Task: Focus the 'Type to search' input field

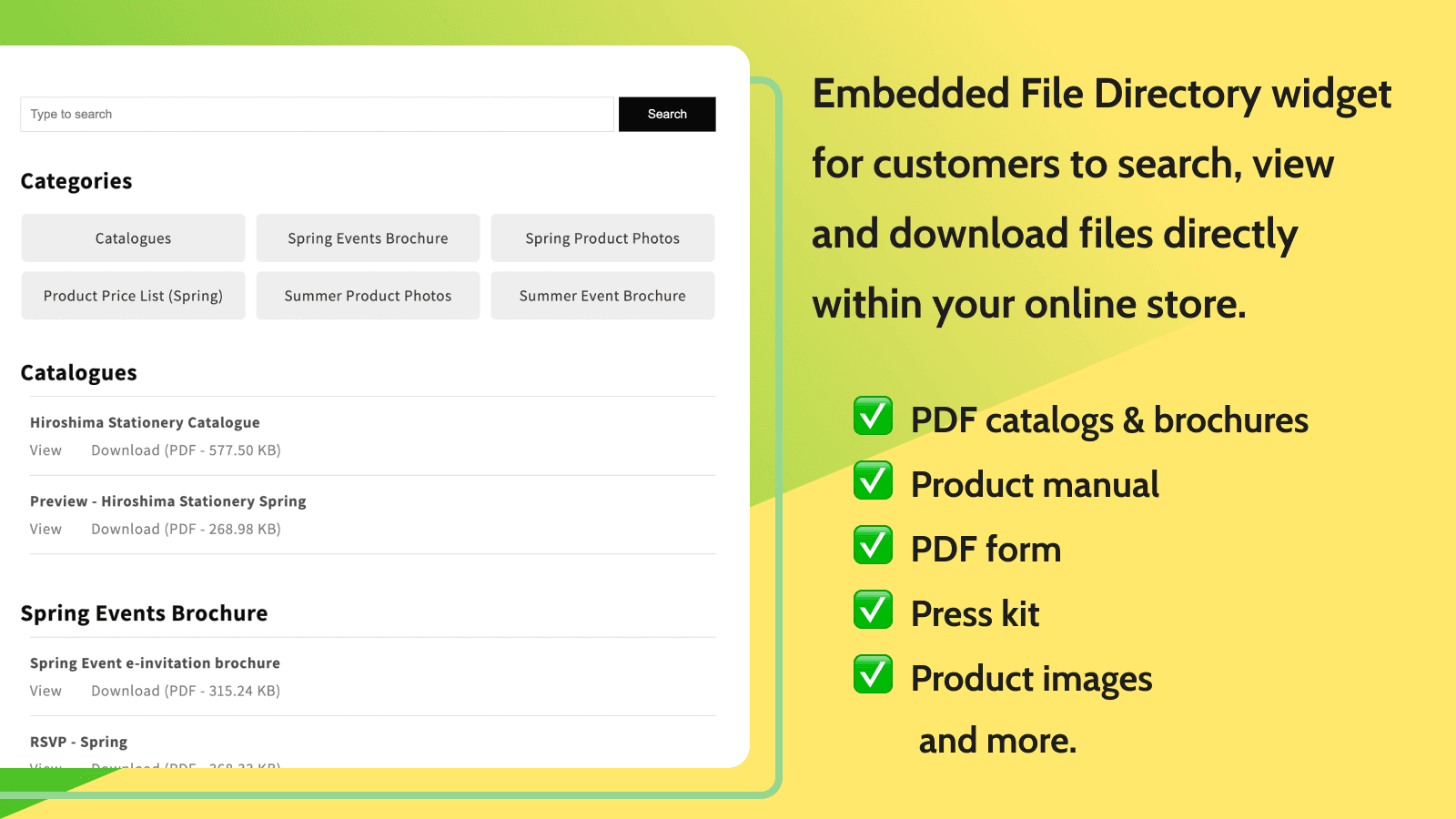Action: click(317, 115)
